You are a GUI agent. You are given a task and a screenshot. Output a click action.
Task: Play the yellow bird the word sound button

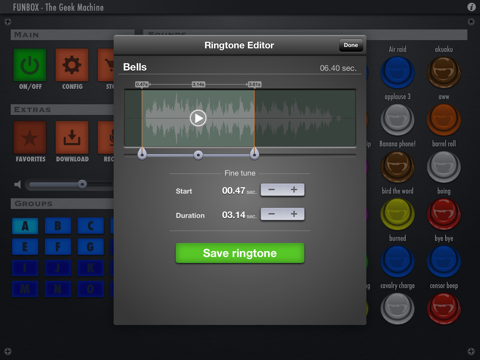[397, 214]
